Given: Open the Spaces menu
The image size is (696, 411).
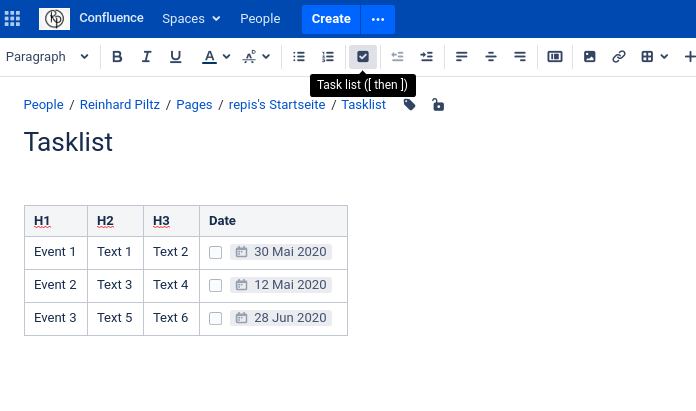Looking at the screenshot, I should pos(191,19).
